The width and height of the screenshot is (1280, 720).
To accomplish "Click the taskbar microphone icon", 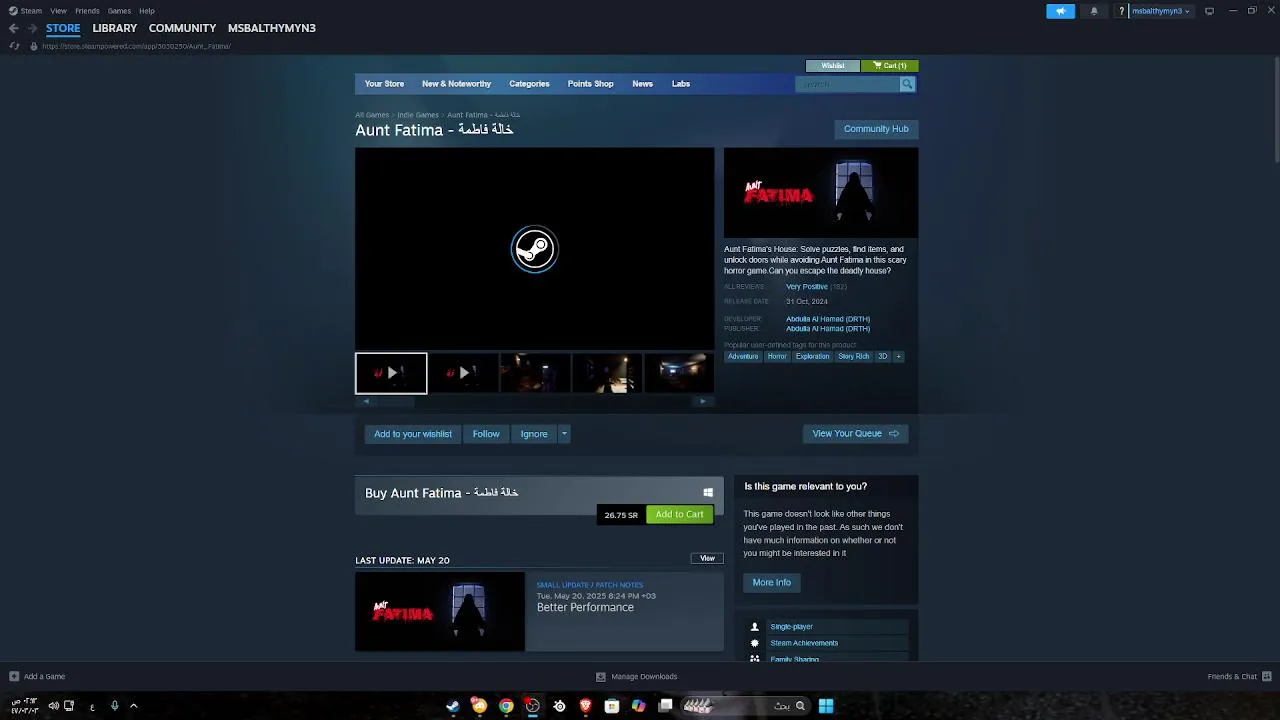I will click(115, 706).
